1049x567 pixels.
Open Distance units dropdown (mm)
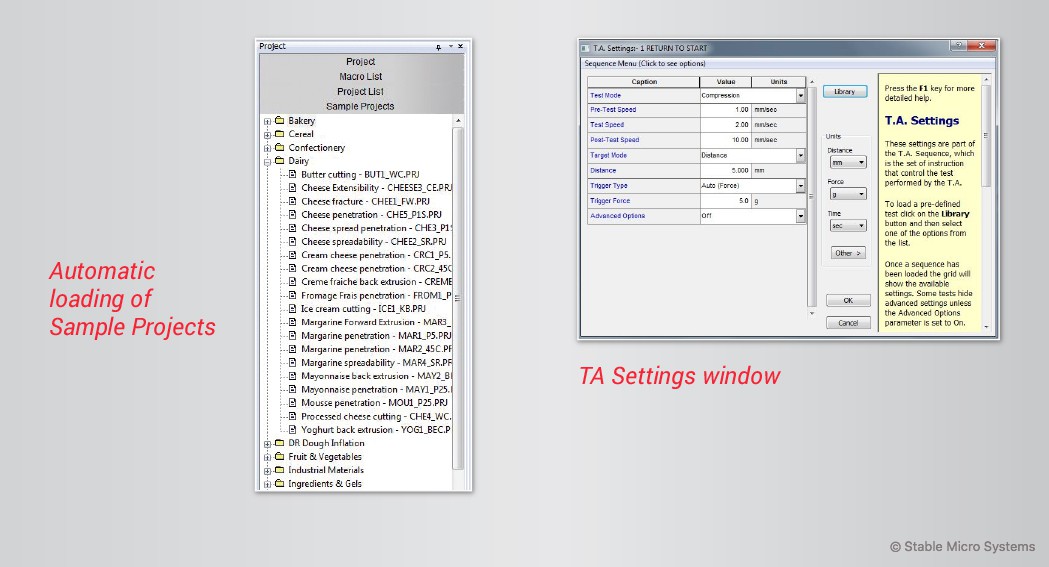[x=848, y=162]
